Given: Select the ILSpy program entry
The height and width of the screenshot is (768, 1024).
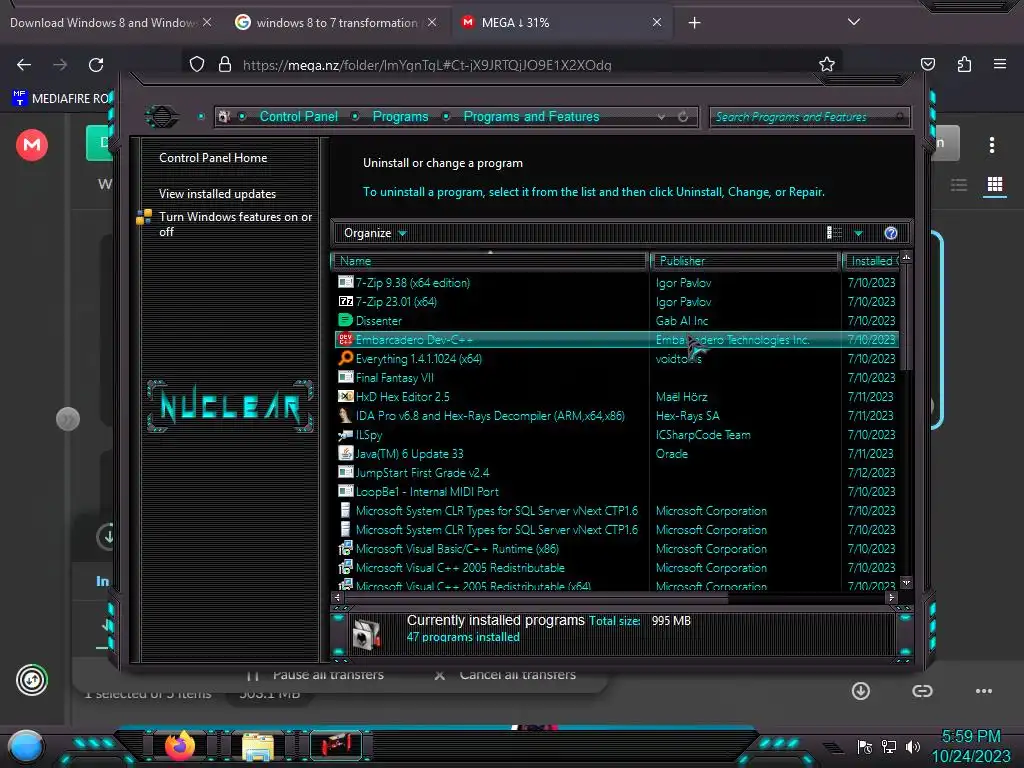Looking at the screenshot, I should click(616, 434).
